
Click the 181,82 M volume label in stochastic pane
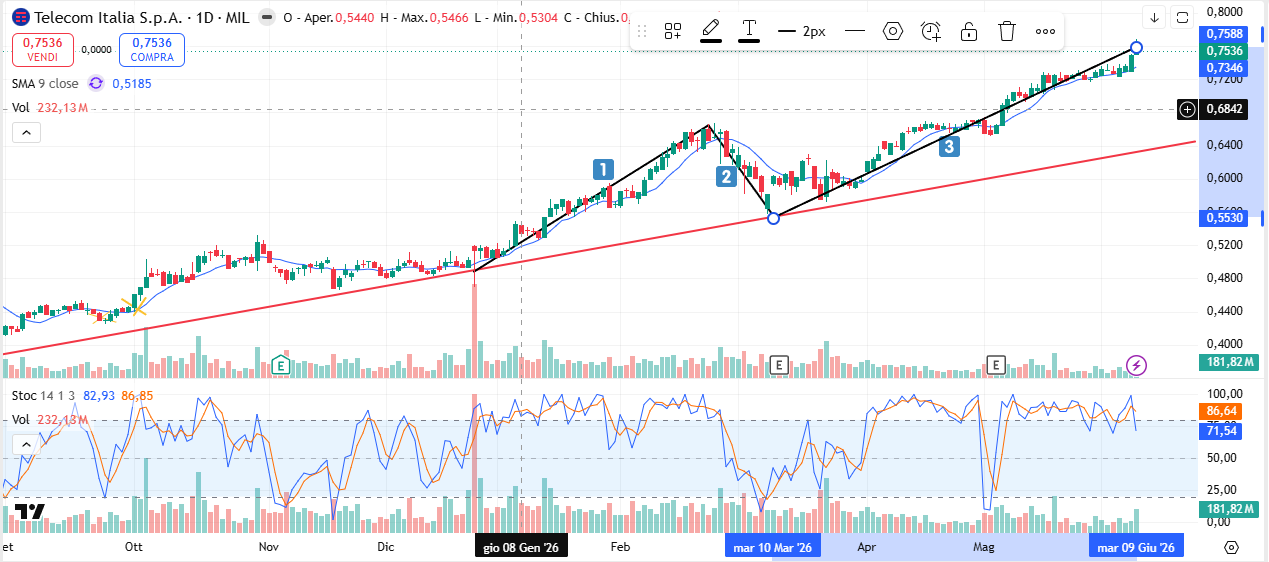(x=1230, y=509)
